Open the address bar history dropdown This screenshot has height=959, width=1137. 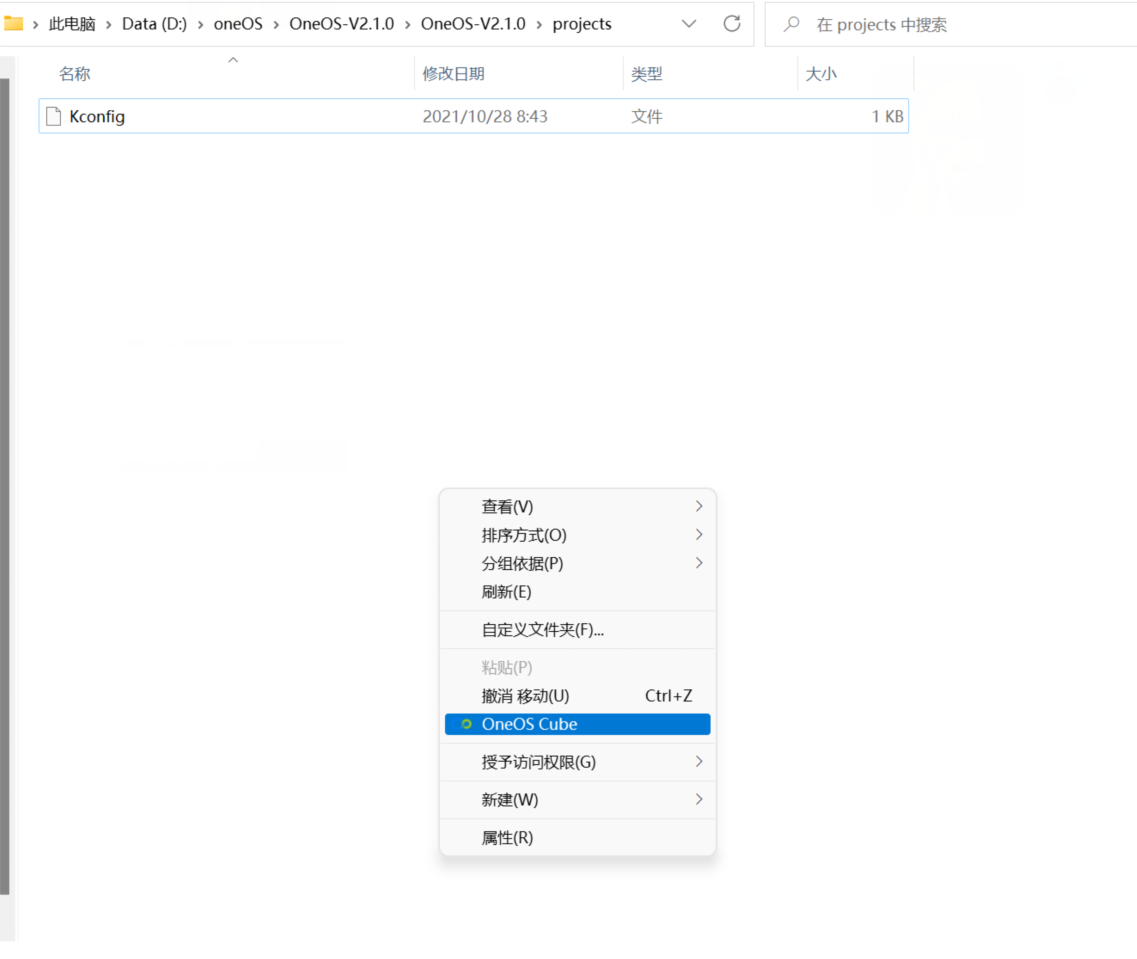[689, 24]
